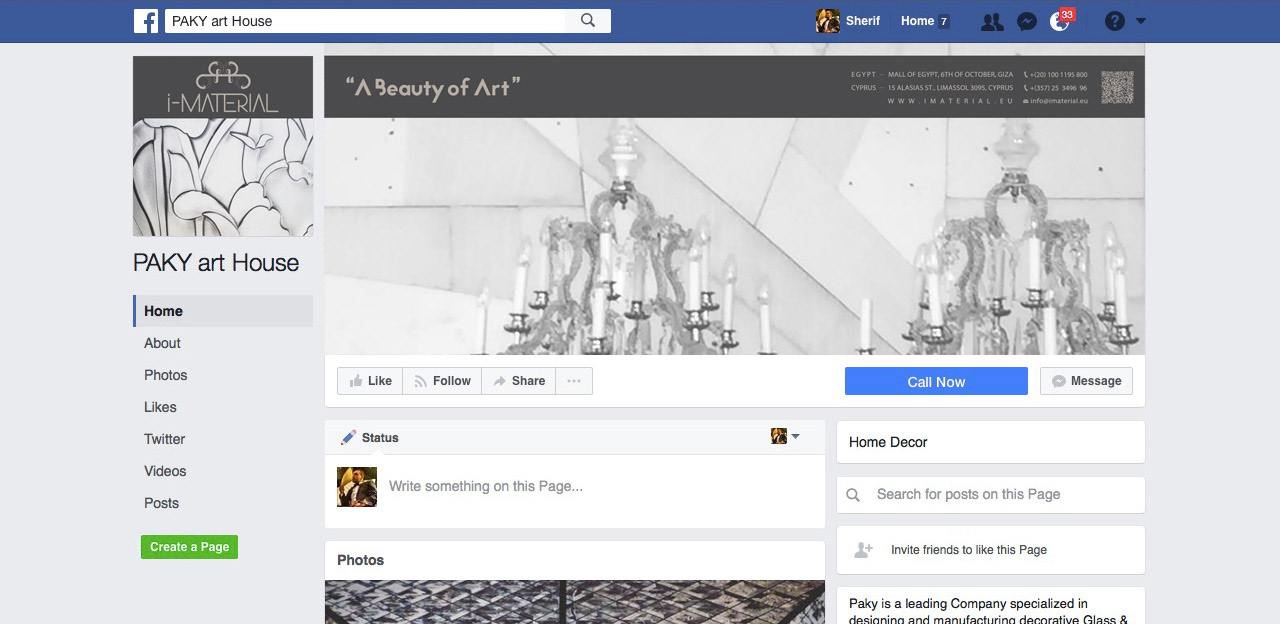Open the friend requests icon
1280x624 pixels.
pyautogui.click(x=992, y=21)
